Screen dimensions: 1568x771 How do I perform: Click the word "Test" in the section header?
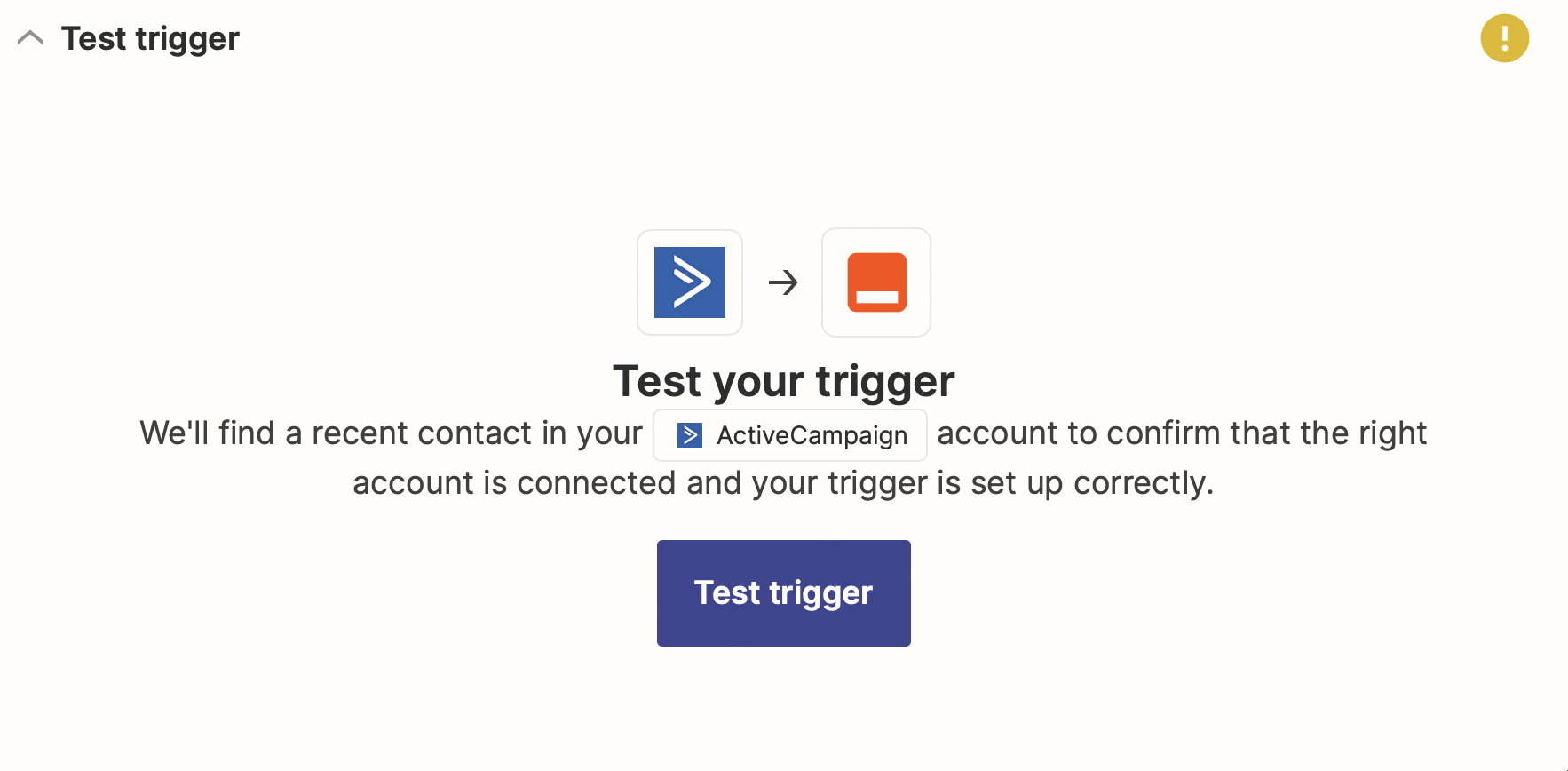tap(94, 38)
